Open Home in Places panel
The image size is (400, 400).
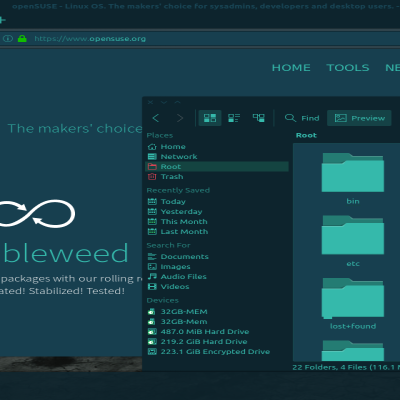click(217, 147)
